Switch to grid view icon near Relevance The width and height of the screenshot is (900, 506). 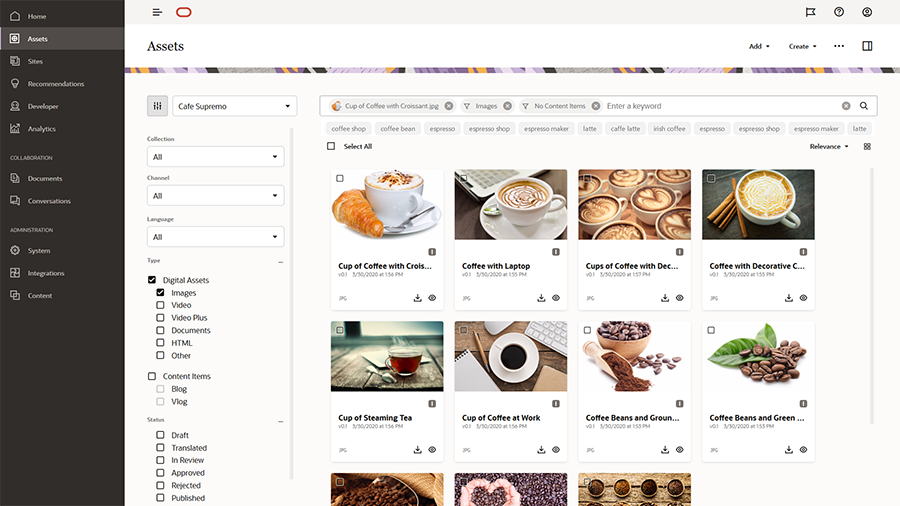867,146
